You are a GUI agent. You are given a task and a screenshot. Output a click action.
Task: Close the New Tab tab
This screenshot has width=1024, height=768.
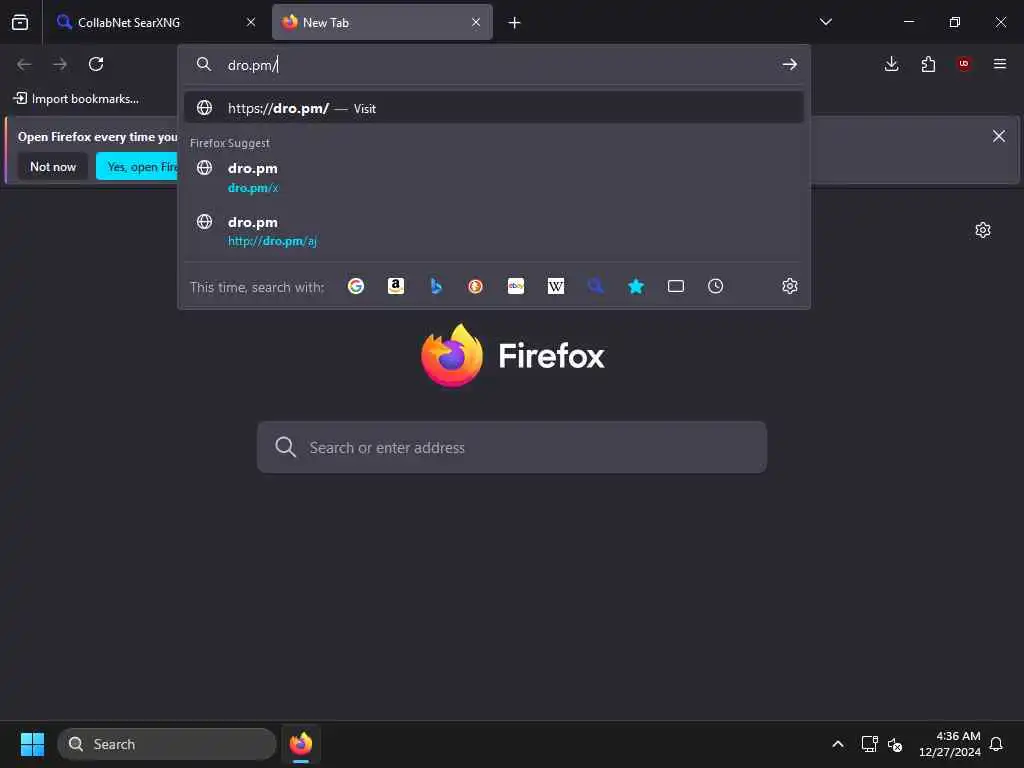[476, 22]
